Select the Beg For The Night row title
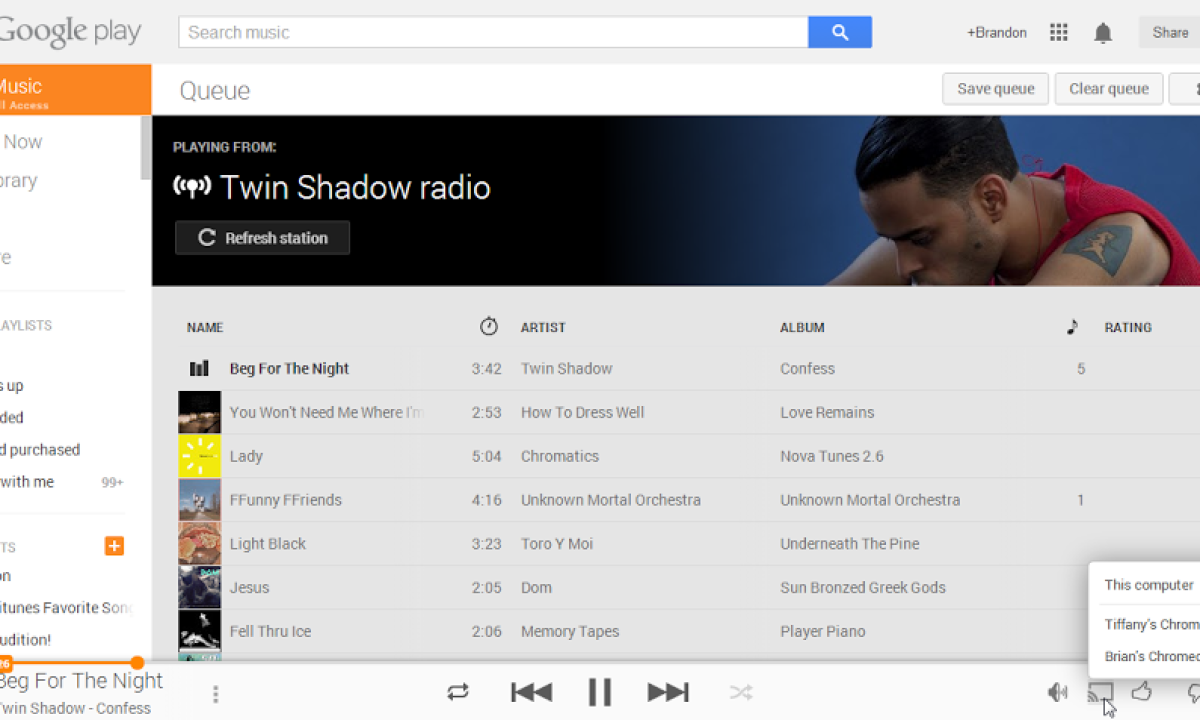The width and height of the screenshot is (1200, 720). tap(289, 368)
